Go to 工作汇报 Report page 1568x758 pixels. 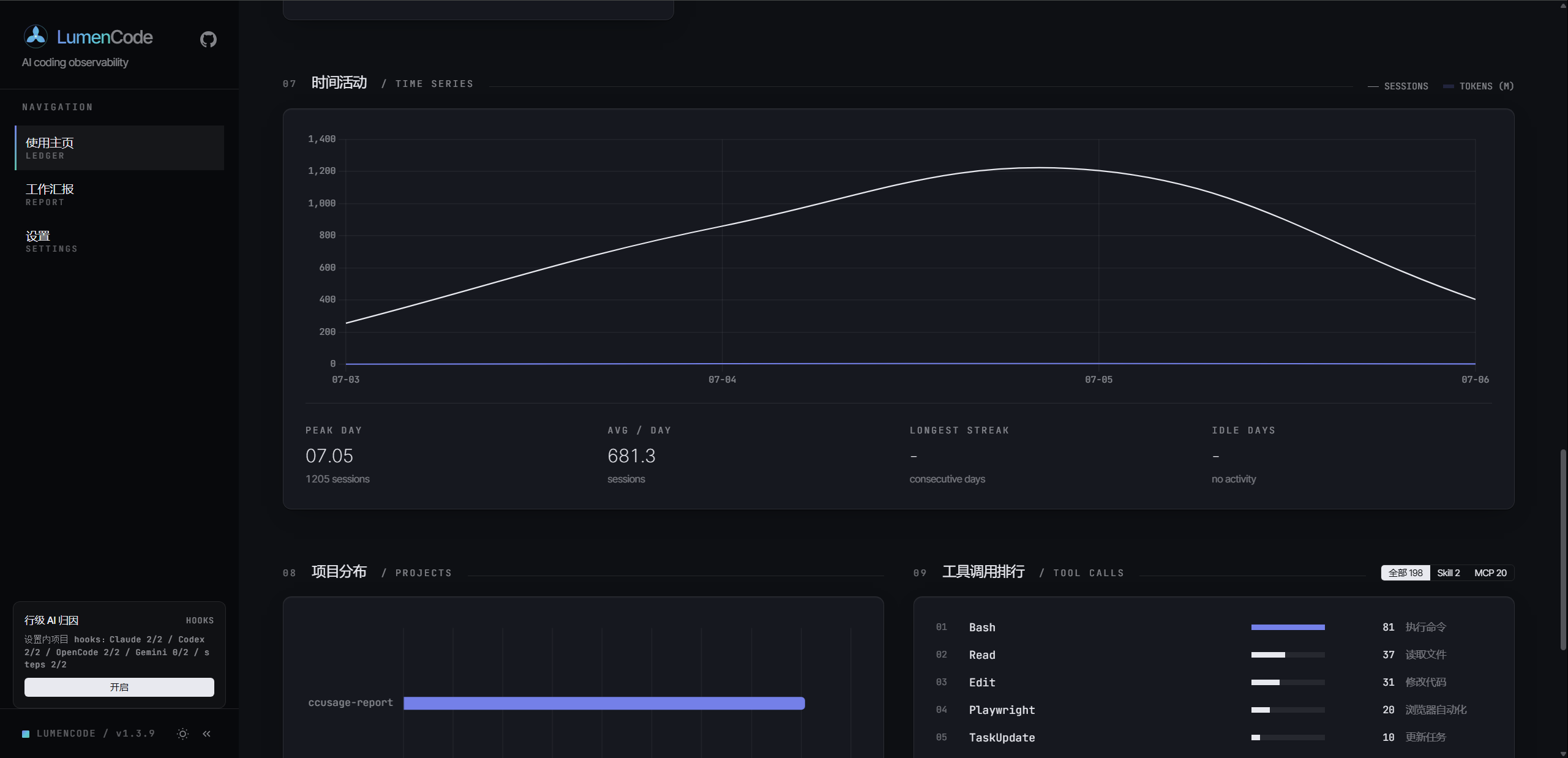coord(119,194)
